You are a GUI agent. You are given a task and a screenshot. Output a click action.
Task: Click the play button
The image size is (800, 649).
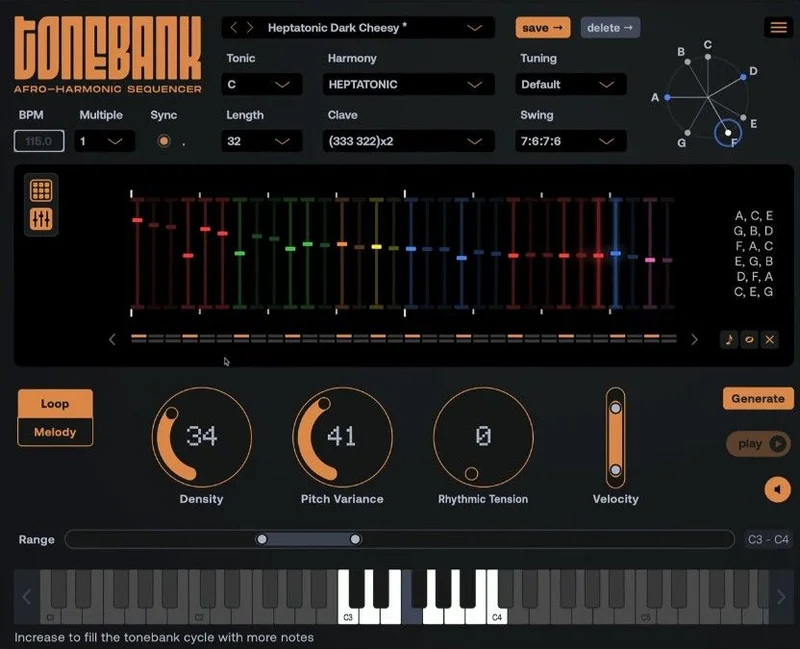point(758,443)
